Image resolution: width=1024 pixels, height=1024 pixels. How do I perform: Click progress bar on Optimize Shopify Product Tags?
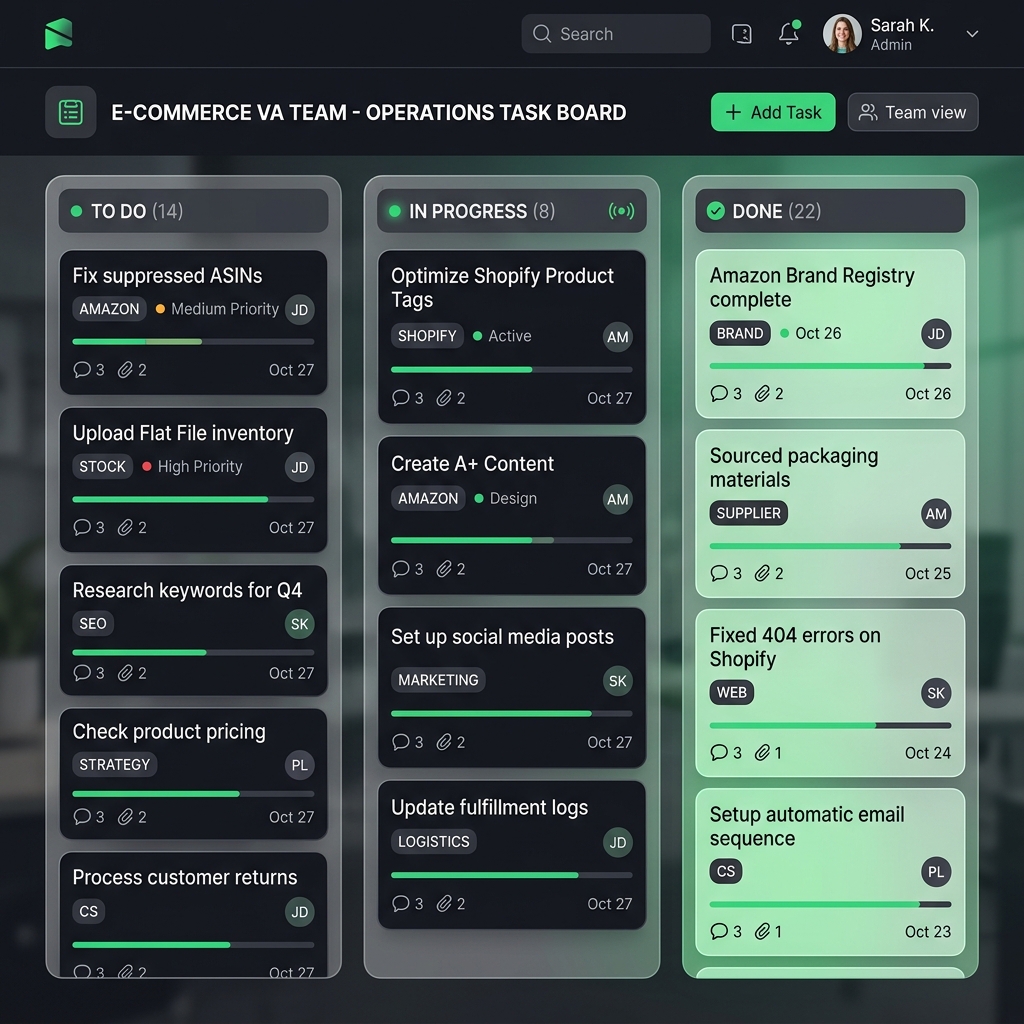point(511,370)
